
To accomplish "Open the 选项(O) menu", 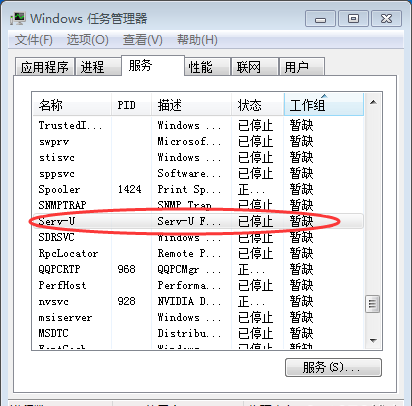I will [x=88, y=40].
